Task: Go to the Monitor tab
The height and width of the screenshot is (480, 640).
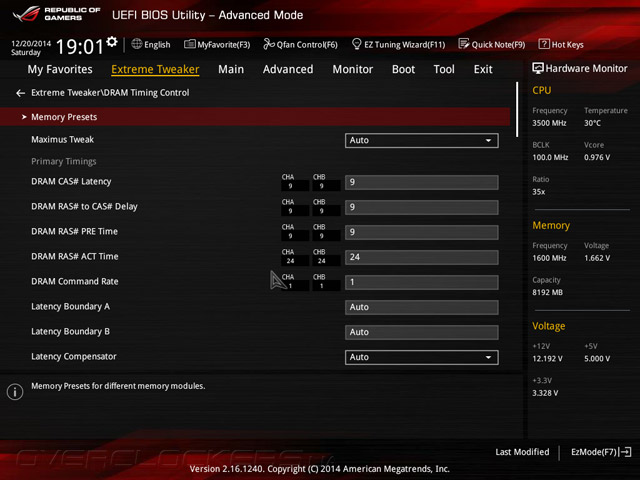Action: point(353,69)
